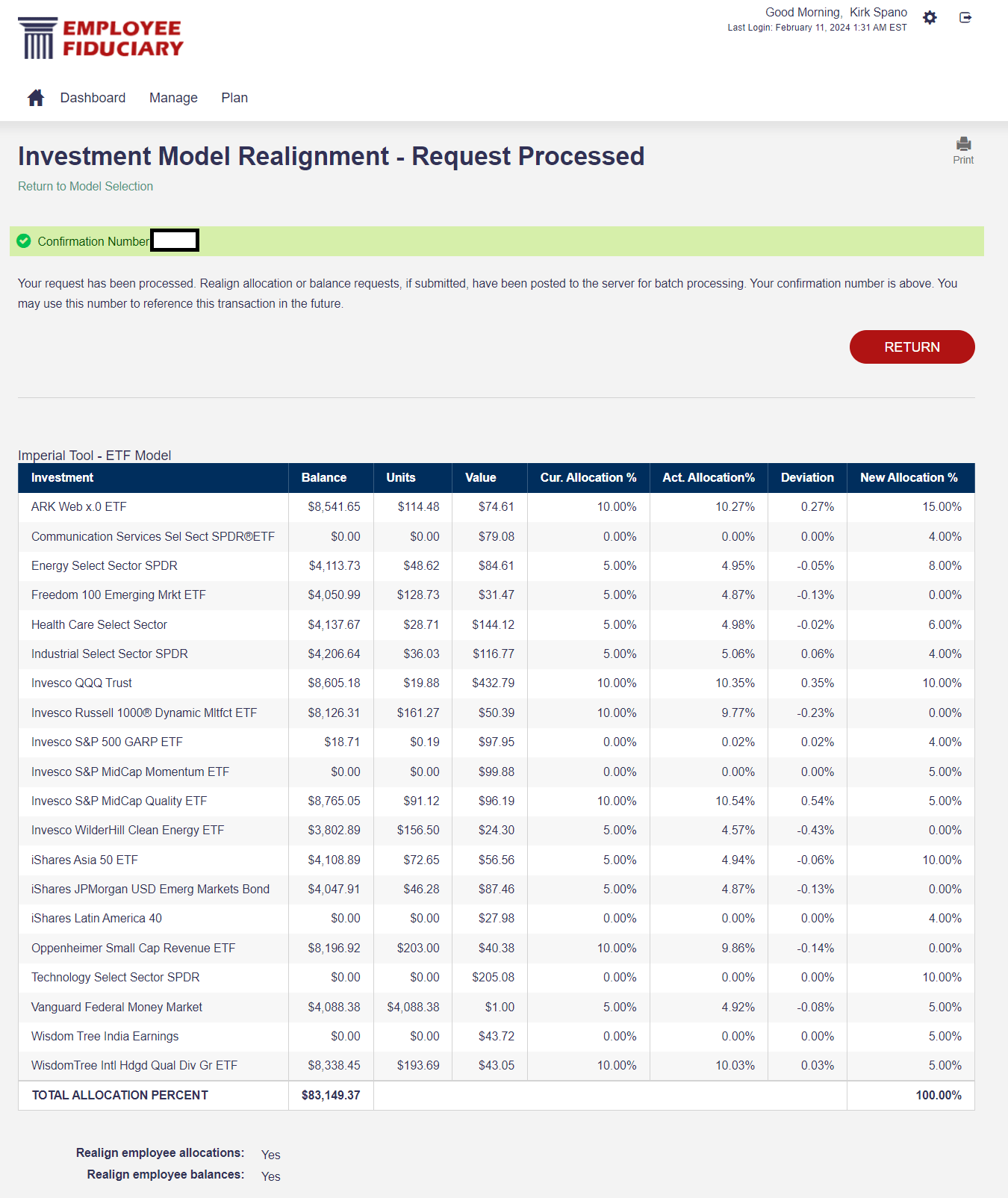Click the red RETURN button
Screen dimensions: 1008x1198
coord(912,347)
